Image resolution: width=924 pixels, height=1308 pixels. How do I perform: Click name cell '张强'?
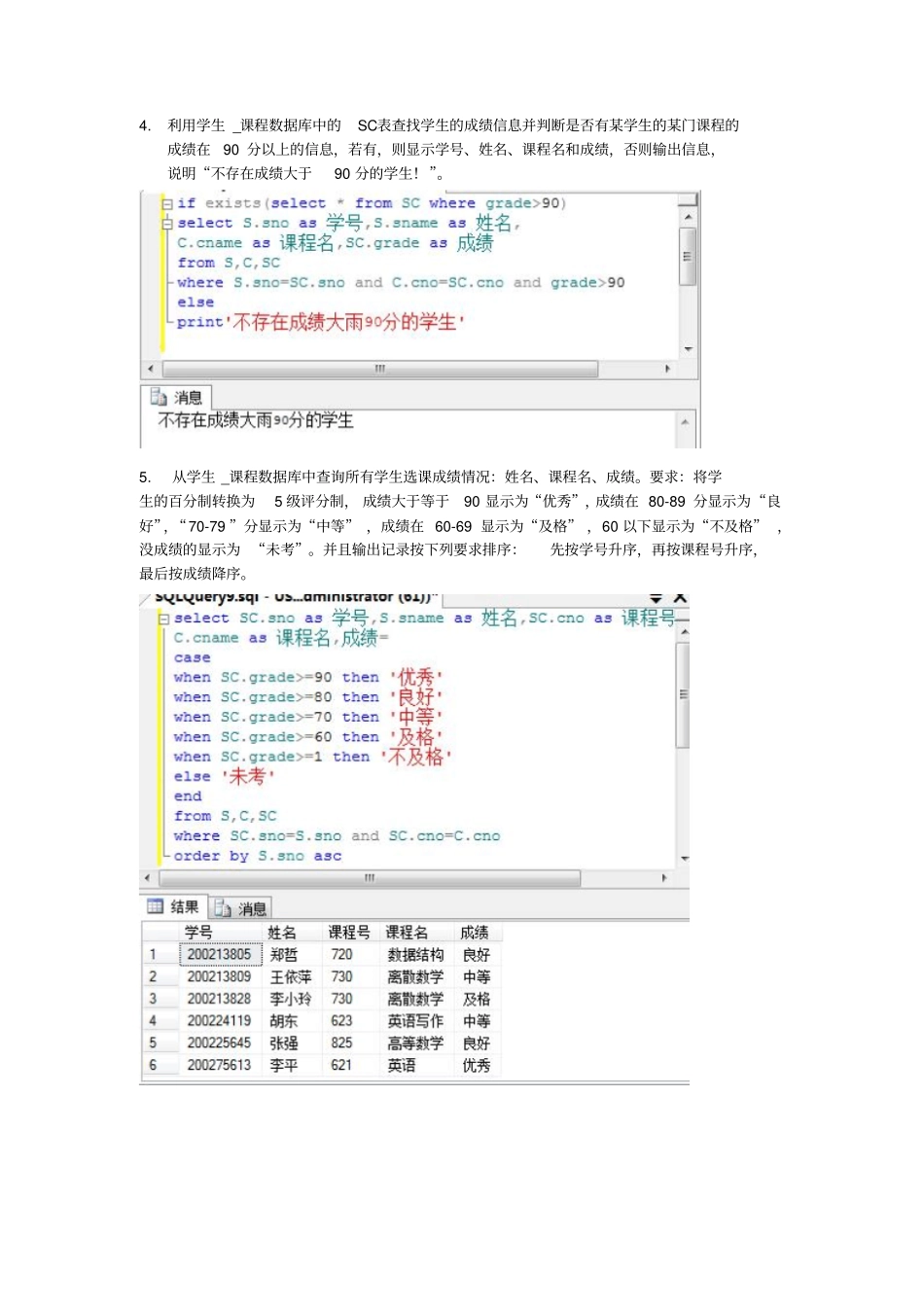[293, 1043]
